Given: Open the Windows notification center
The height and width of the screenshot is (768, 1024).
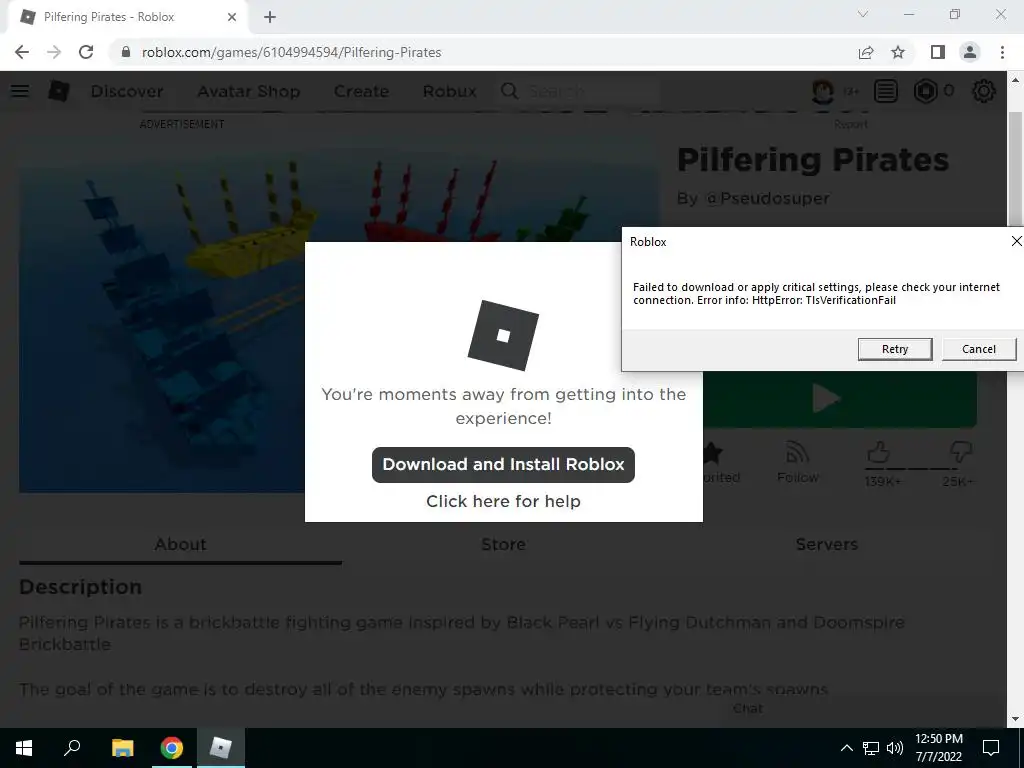Looking at the screenshot, I should 991,748.
